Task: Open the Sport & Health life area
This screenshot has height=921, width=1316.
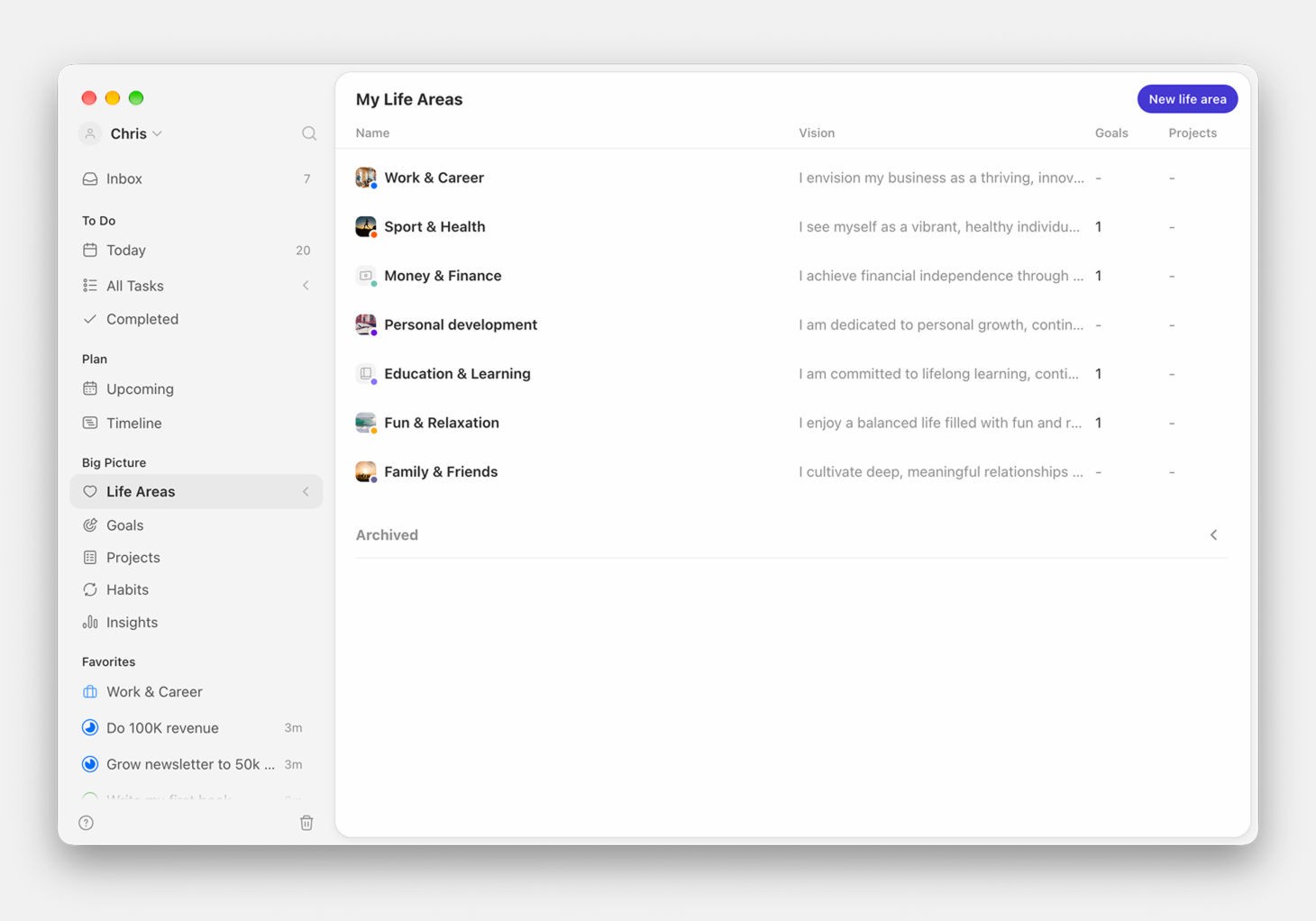Action: pos(434,227)
